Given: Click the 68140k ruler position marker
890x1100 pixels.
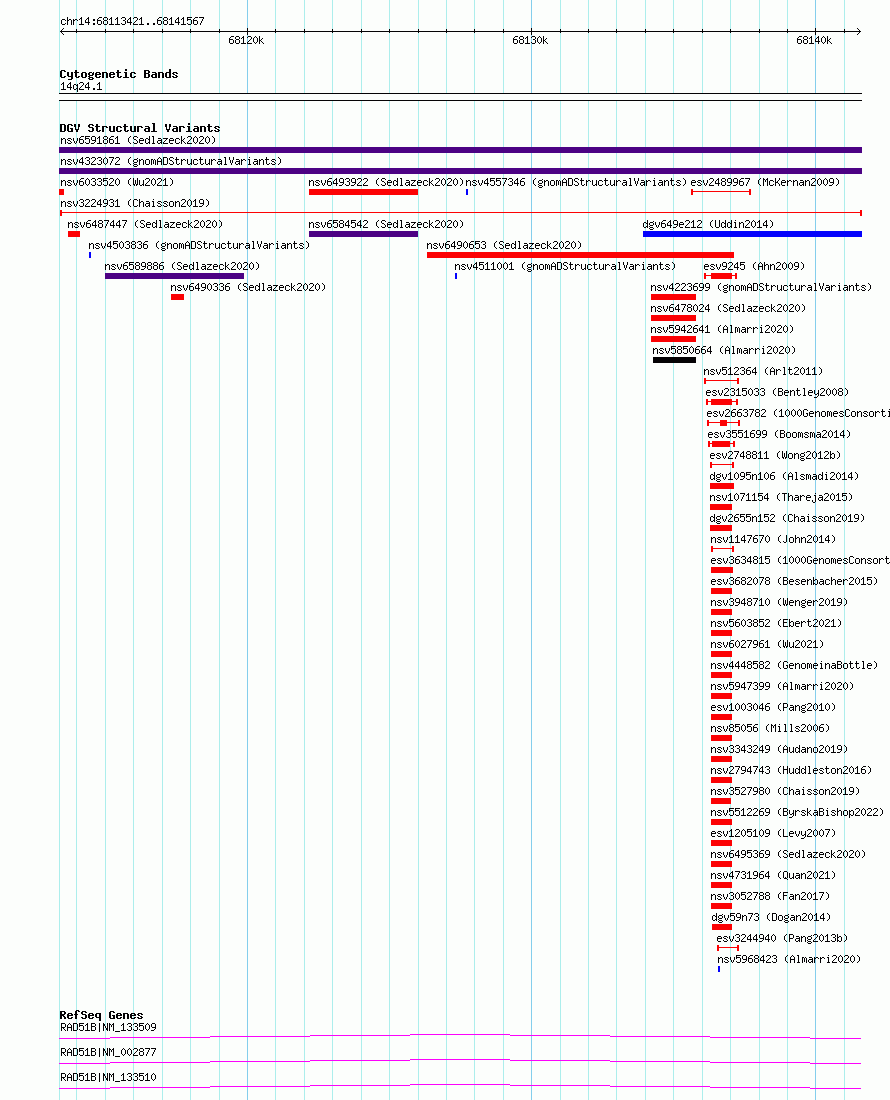Looking at the screenshot, I should click(x=814, y=41).
